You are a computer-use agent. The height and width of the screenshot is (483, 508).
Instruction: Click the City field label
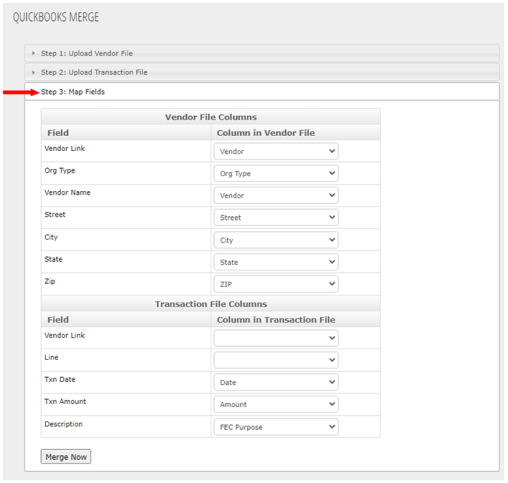point(51,237)
